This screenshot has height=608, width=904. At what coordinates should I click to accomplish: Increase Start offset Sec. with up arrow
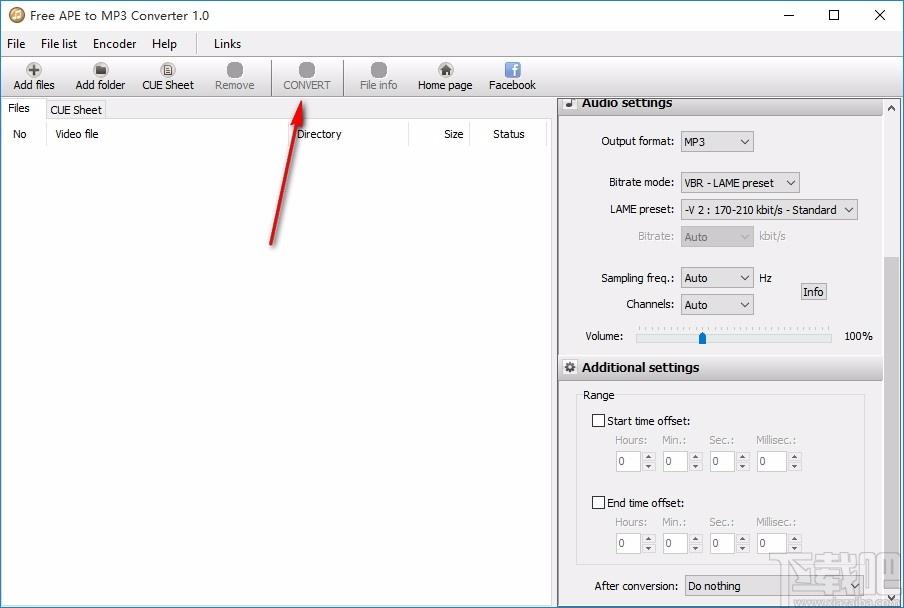pyautogui.click(x=743, y=456)
